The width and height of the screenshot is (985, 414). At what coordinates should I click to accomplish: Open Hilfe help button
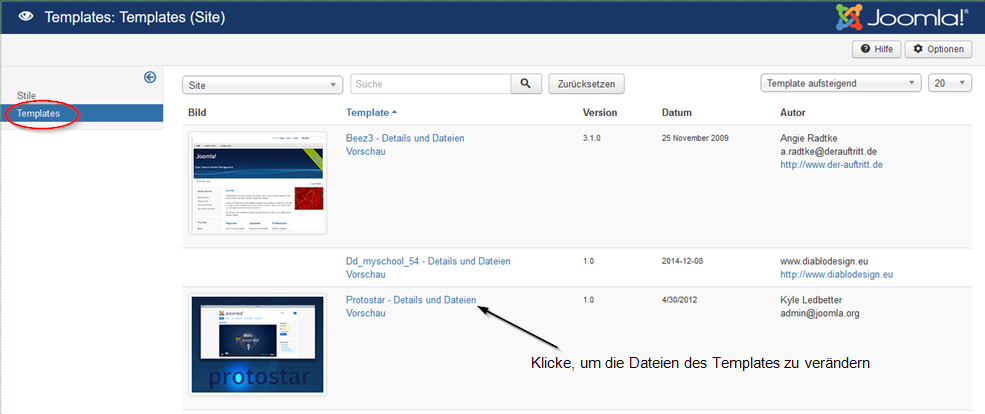(876, 49)
